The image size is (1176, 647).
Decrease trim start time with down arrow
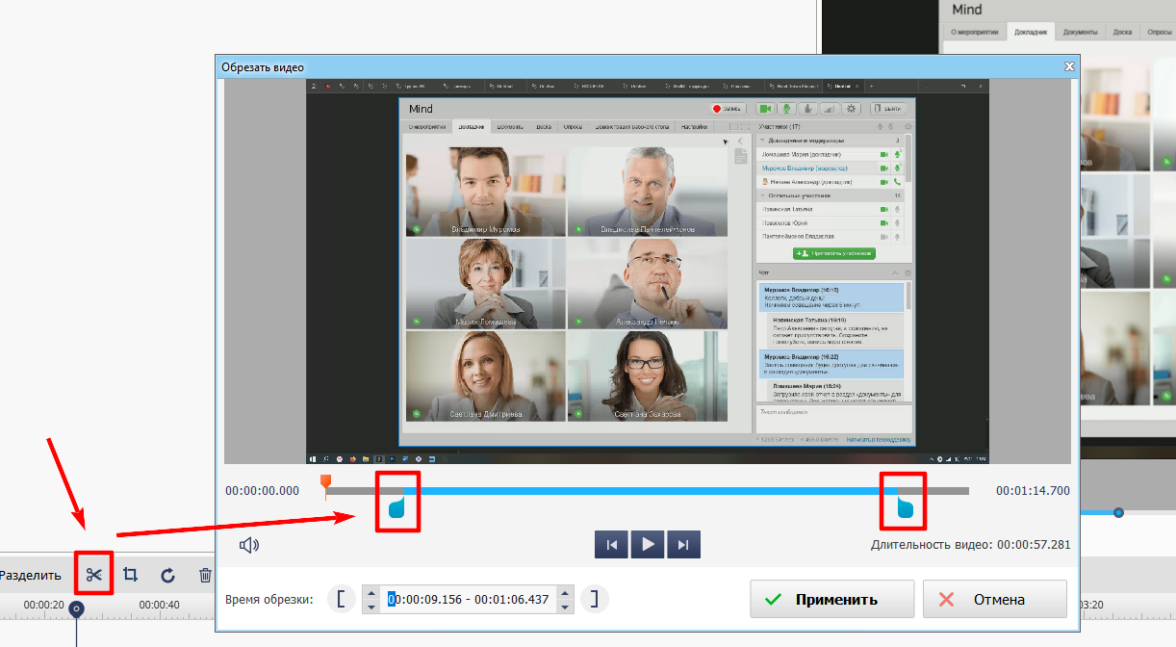[x=371, y=606]
